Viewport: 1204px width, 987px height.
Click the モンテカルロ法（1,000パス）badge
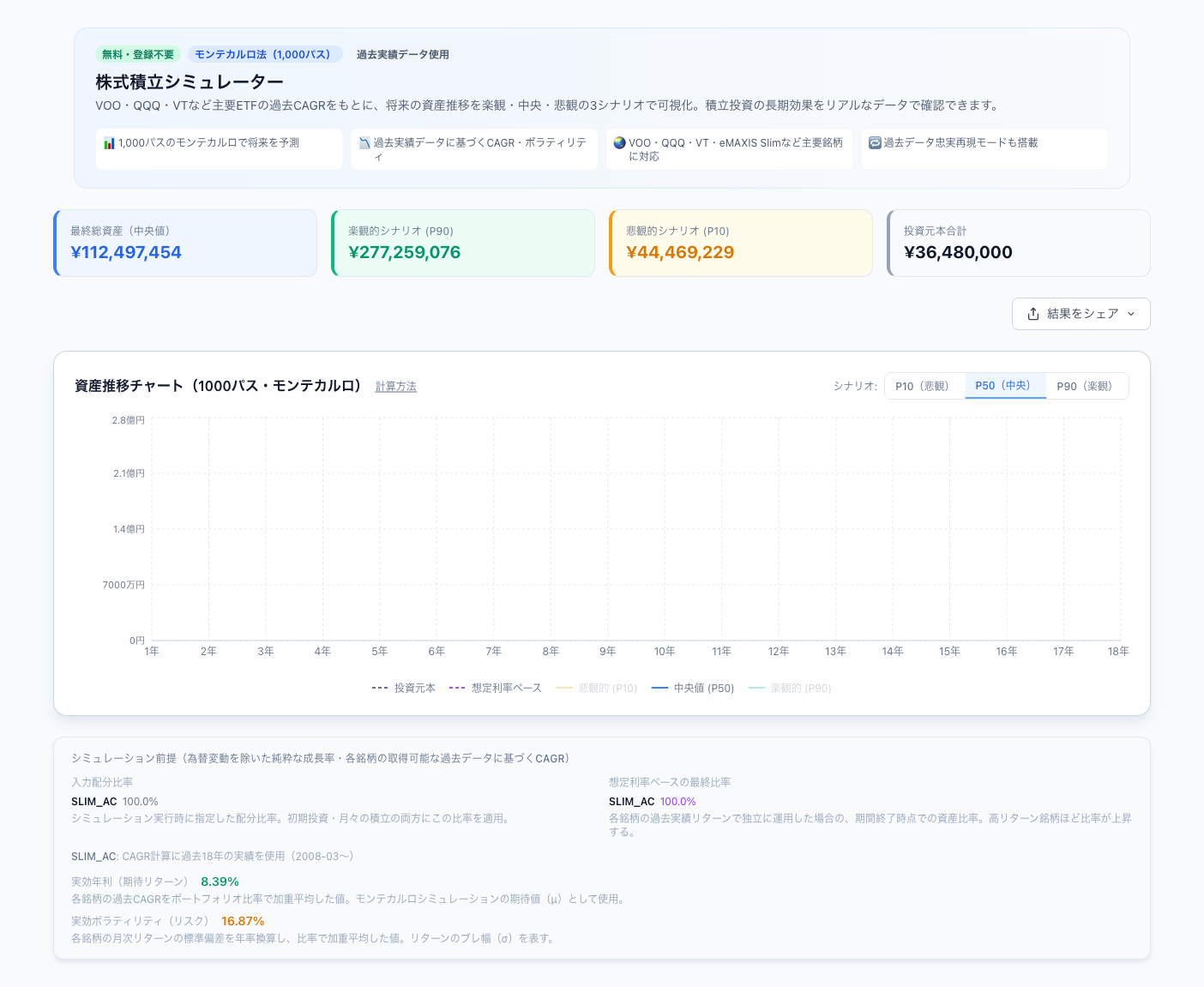(265, 54)
